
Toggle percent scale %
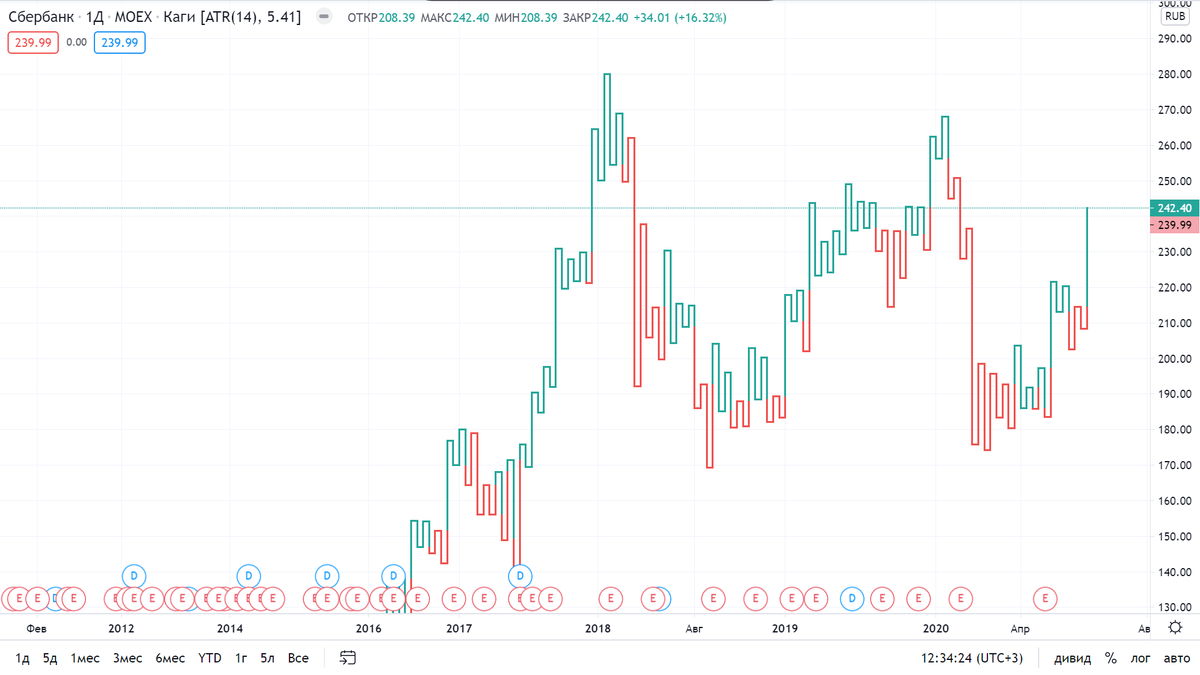tap(1111, 659)
